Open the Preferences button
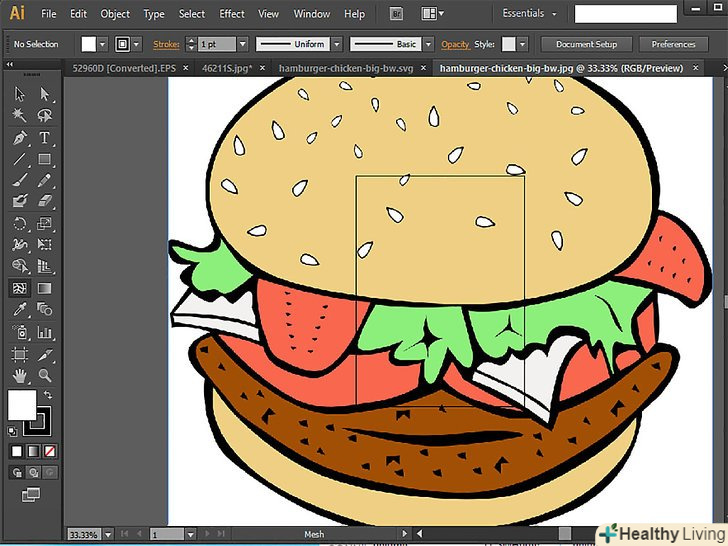 [x=673, y=45]
